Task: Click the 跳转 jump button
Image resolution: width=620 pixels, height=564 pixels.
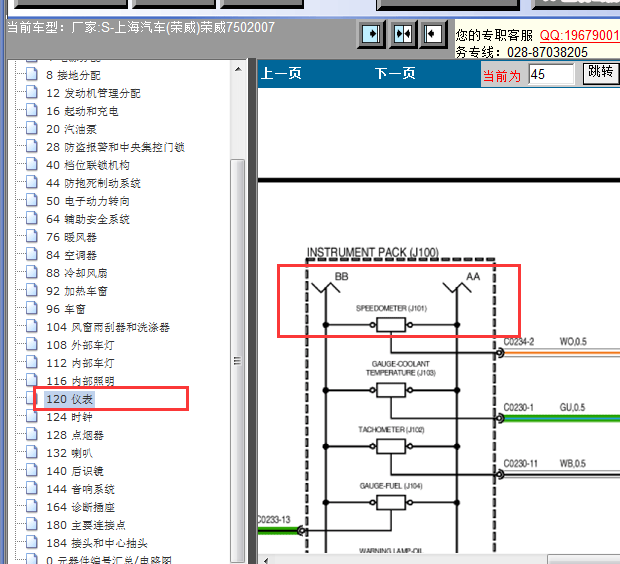Action: click(x=601, y=73)
